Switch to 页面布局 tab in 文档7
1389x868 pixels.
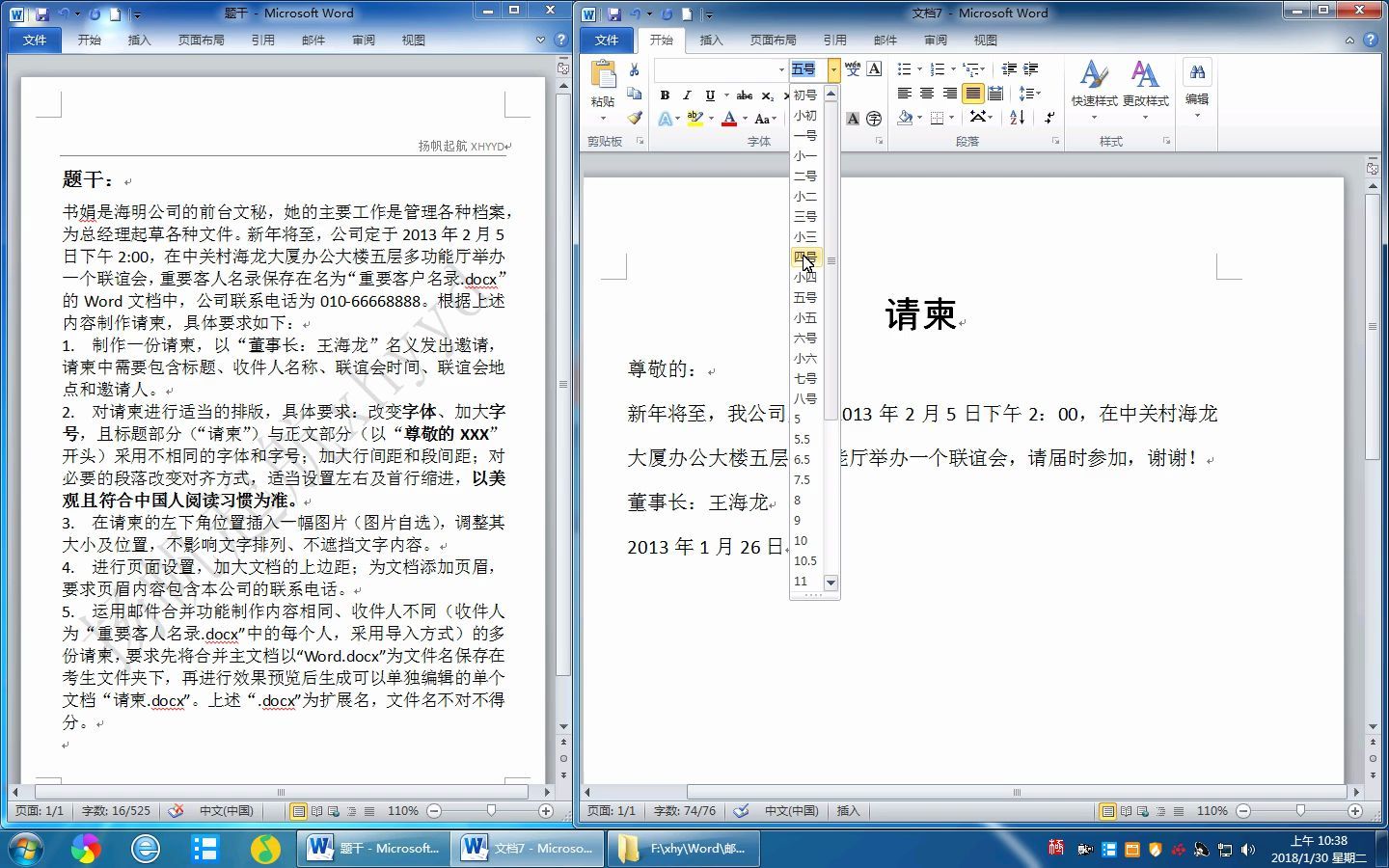[x=774, y=40]
